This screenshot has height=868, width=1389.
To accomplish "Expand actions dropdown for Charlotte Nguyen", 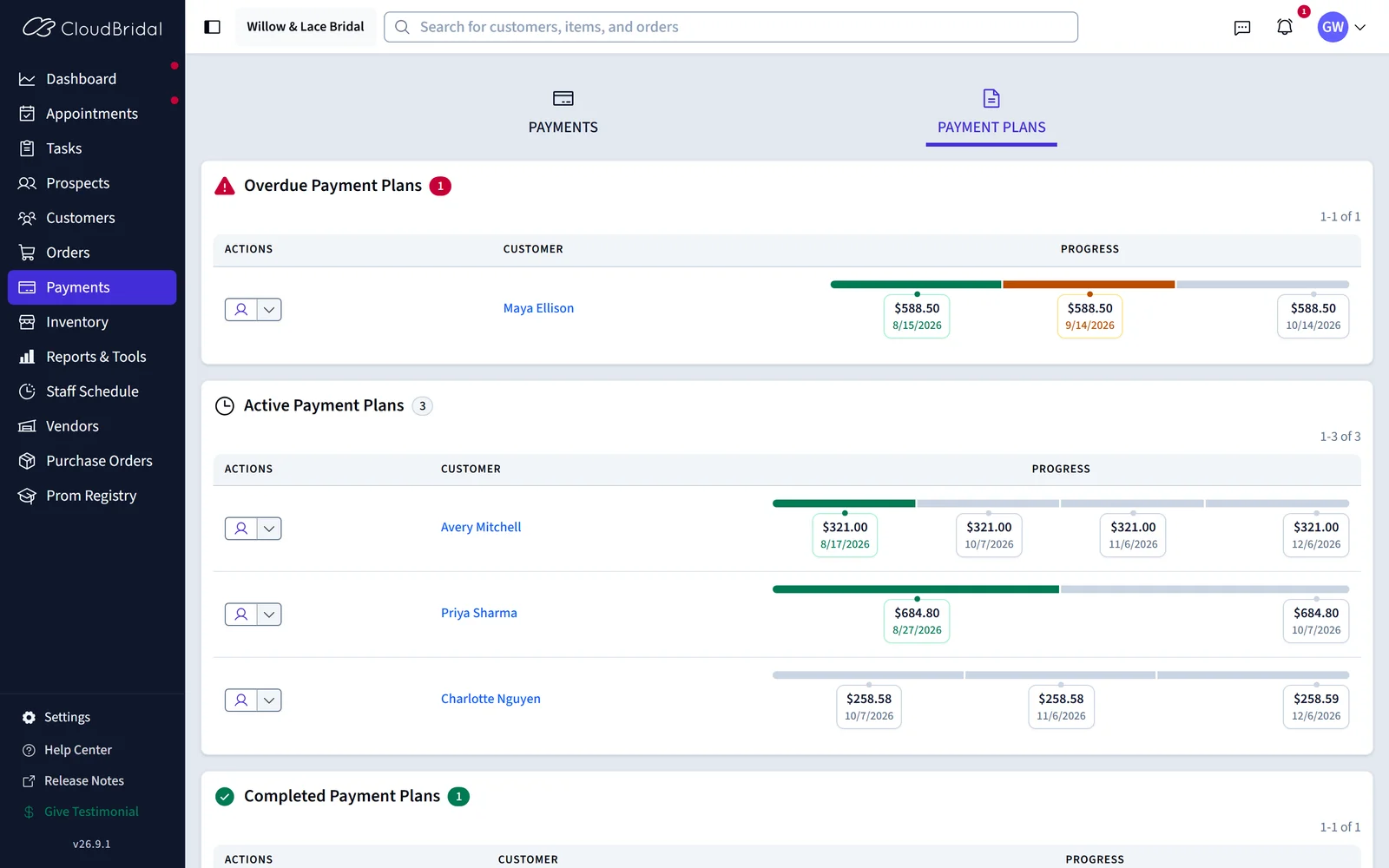I will point(269,700).
